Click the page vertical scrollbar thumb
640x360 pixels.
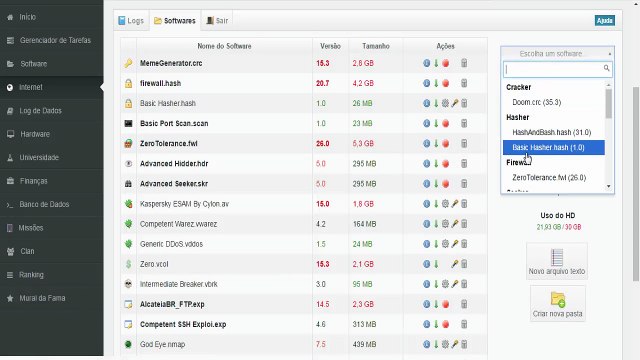pyautogui.click(x=636, y=184)
